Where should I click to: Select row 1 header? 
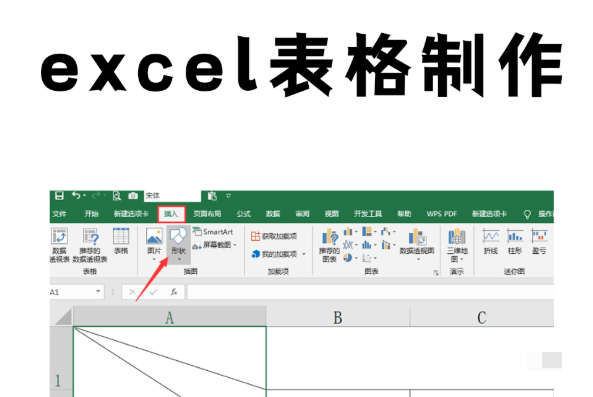(61, 358)
